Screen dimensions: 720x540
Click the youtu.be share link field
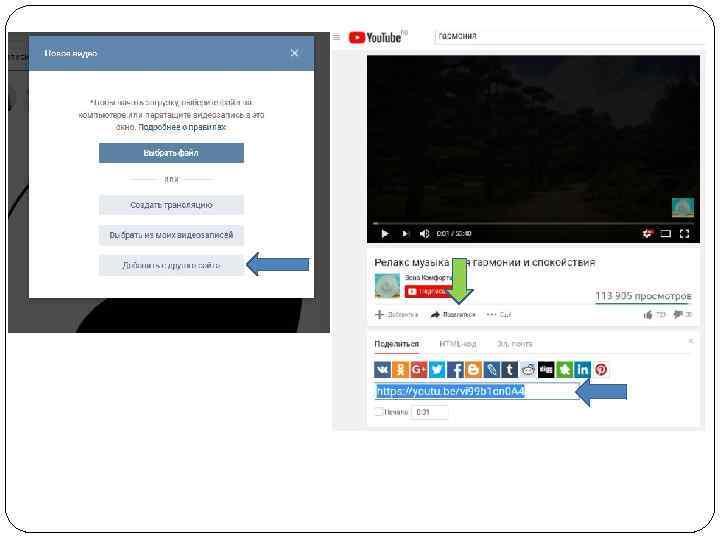(476, 391)
